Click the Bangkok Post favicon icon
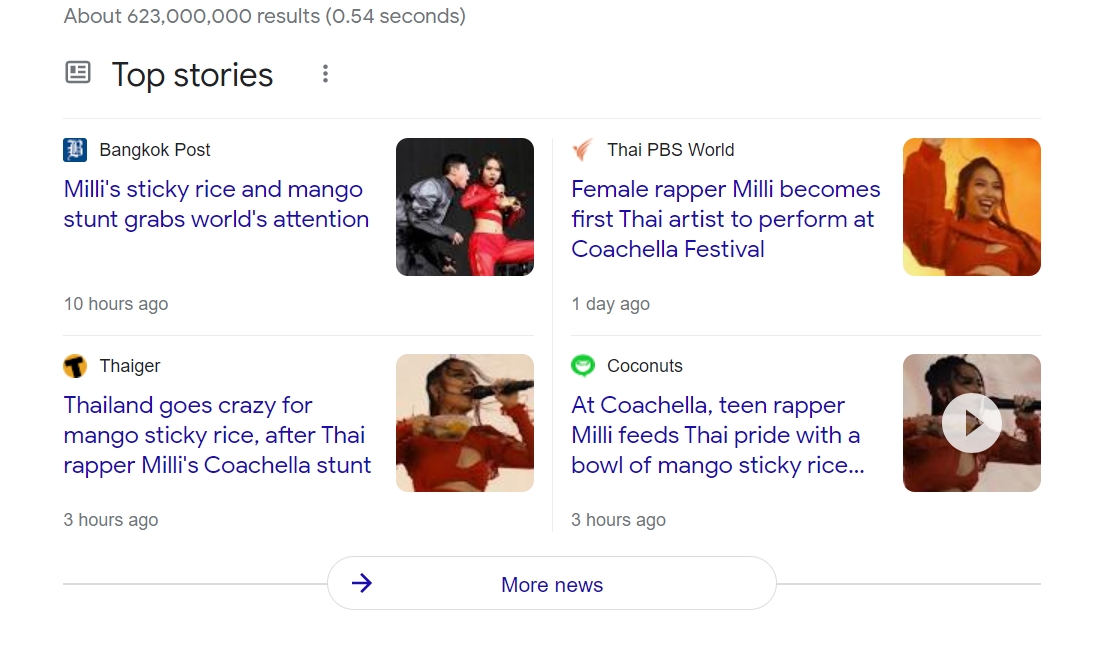Screen dimensions: 1099x652 pyautogui.click(x=75, y=150)
